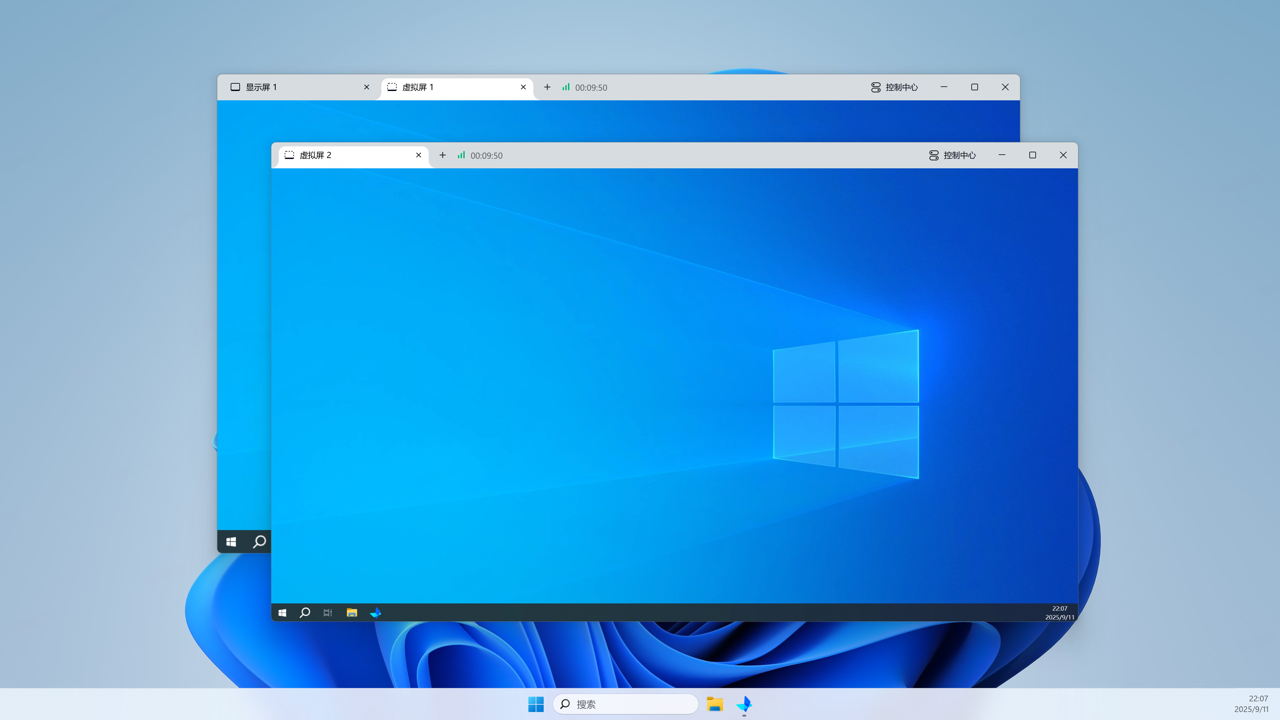Open 控制中心 in the 虚拟屏 1 window
This screenshot has width=1280, height=720.
click(893, 88)
